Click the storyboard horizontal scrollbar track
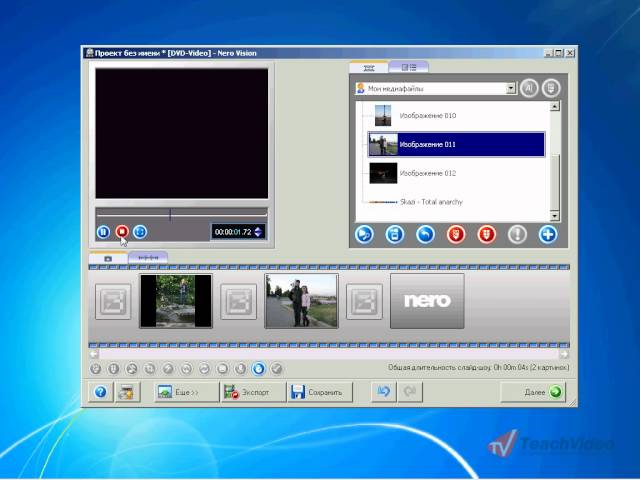Image resolution: width=640 pixels, height=480 pixels. pyautogui.click(x=329, y=354)
